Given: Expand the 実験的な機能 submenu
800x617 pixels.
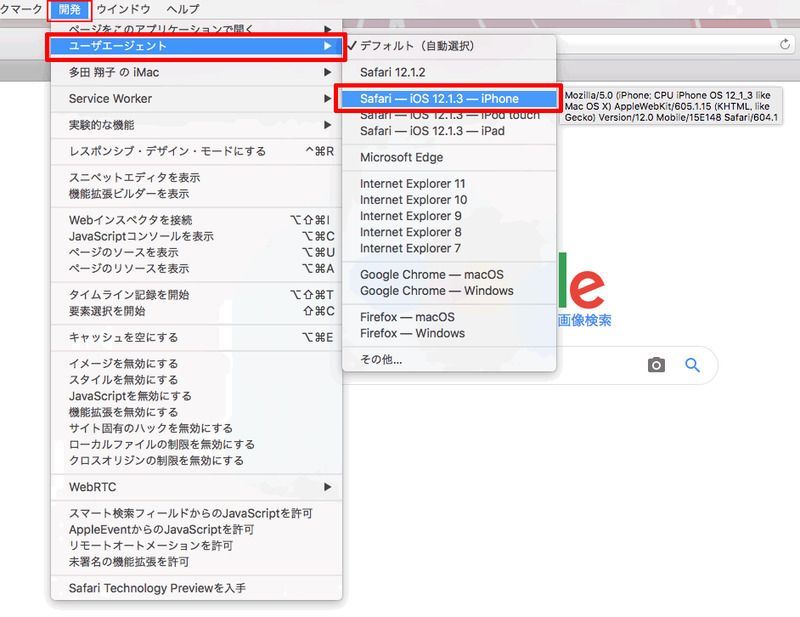Looking at the screenshot, I should pos(195,125).
